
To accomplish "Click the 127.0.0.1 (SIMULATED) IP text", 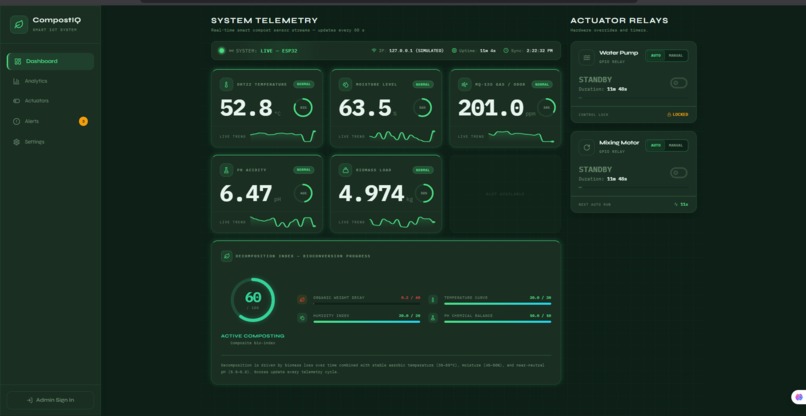I will pos(416,51).
